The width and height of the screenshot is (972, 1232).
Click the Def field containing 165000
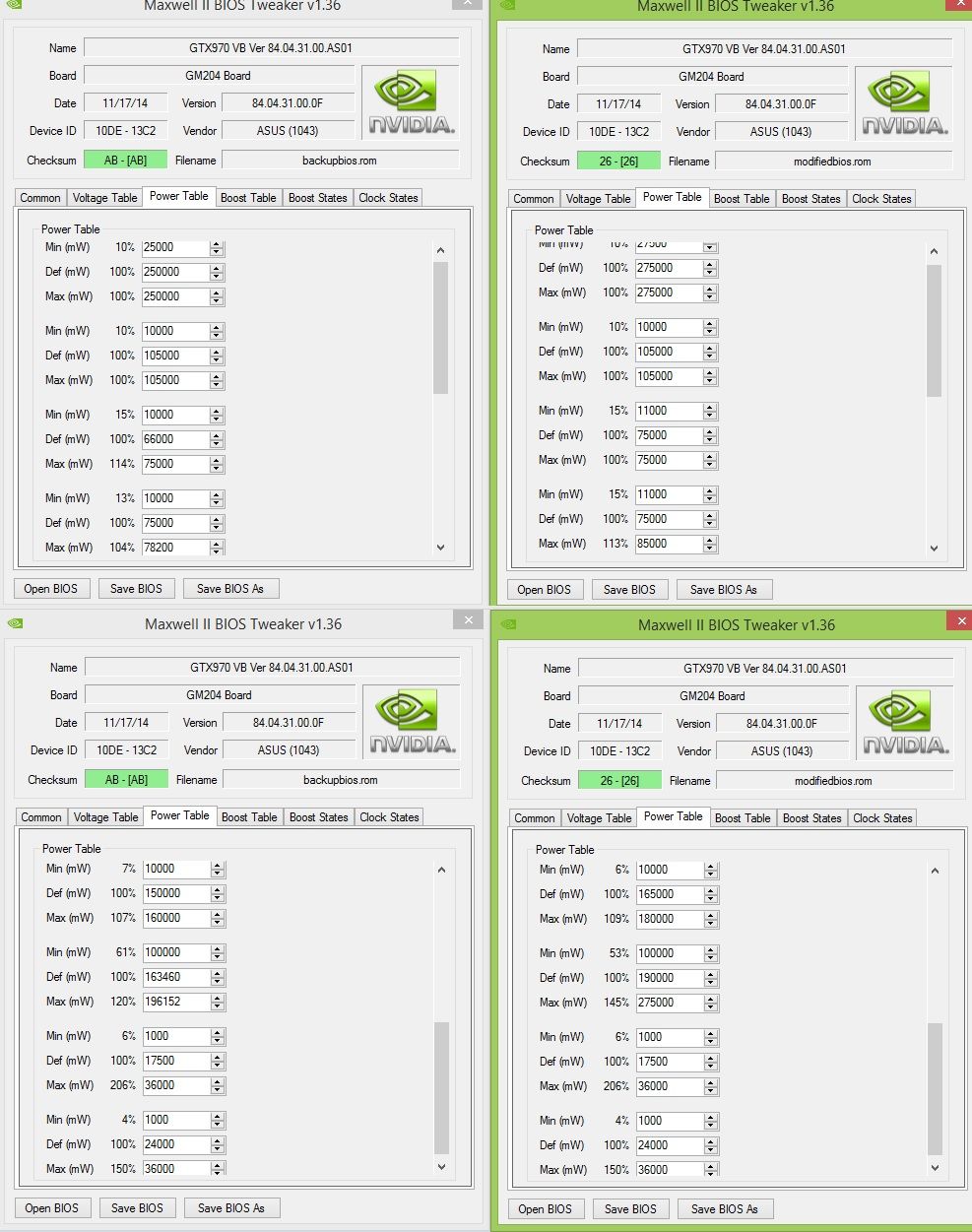[x=670, y=894]
